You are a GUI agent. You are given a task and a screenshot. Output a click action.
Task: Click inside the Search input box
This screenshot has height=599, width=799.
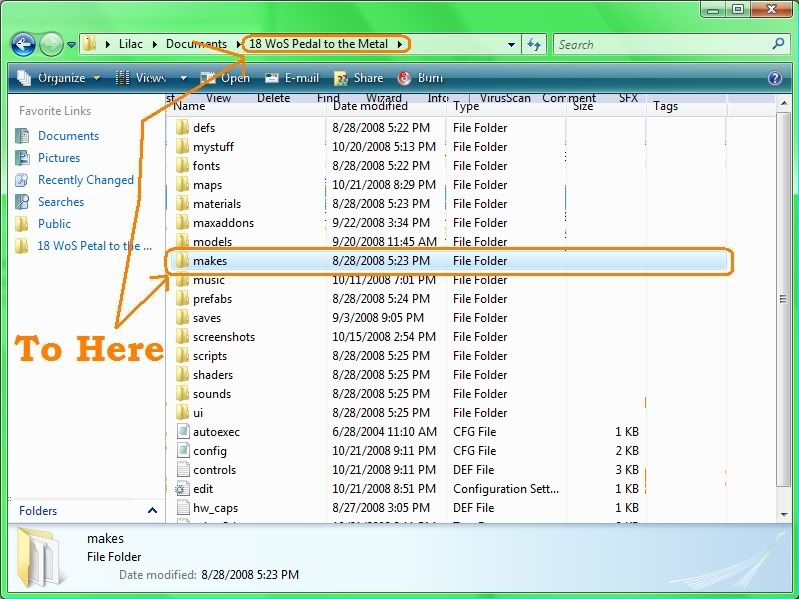[x=660, y=44]
